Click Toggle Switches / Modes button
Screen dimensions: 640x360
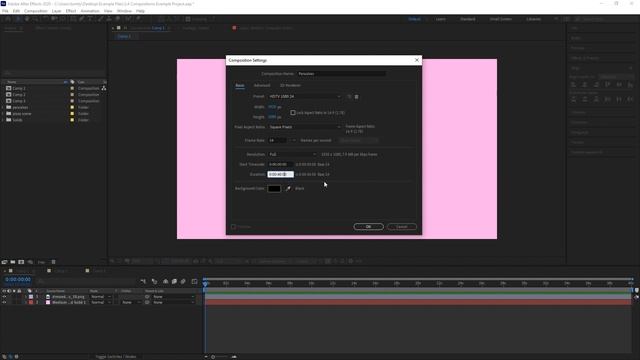click(x=116, y=357)
